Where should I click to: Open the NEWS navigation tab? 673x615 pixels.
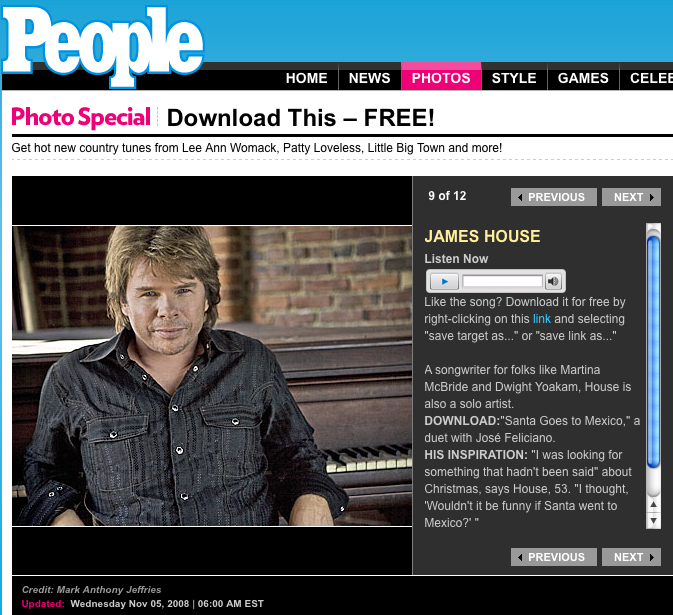(370, 78)
